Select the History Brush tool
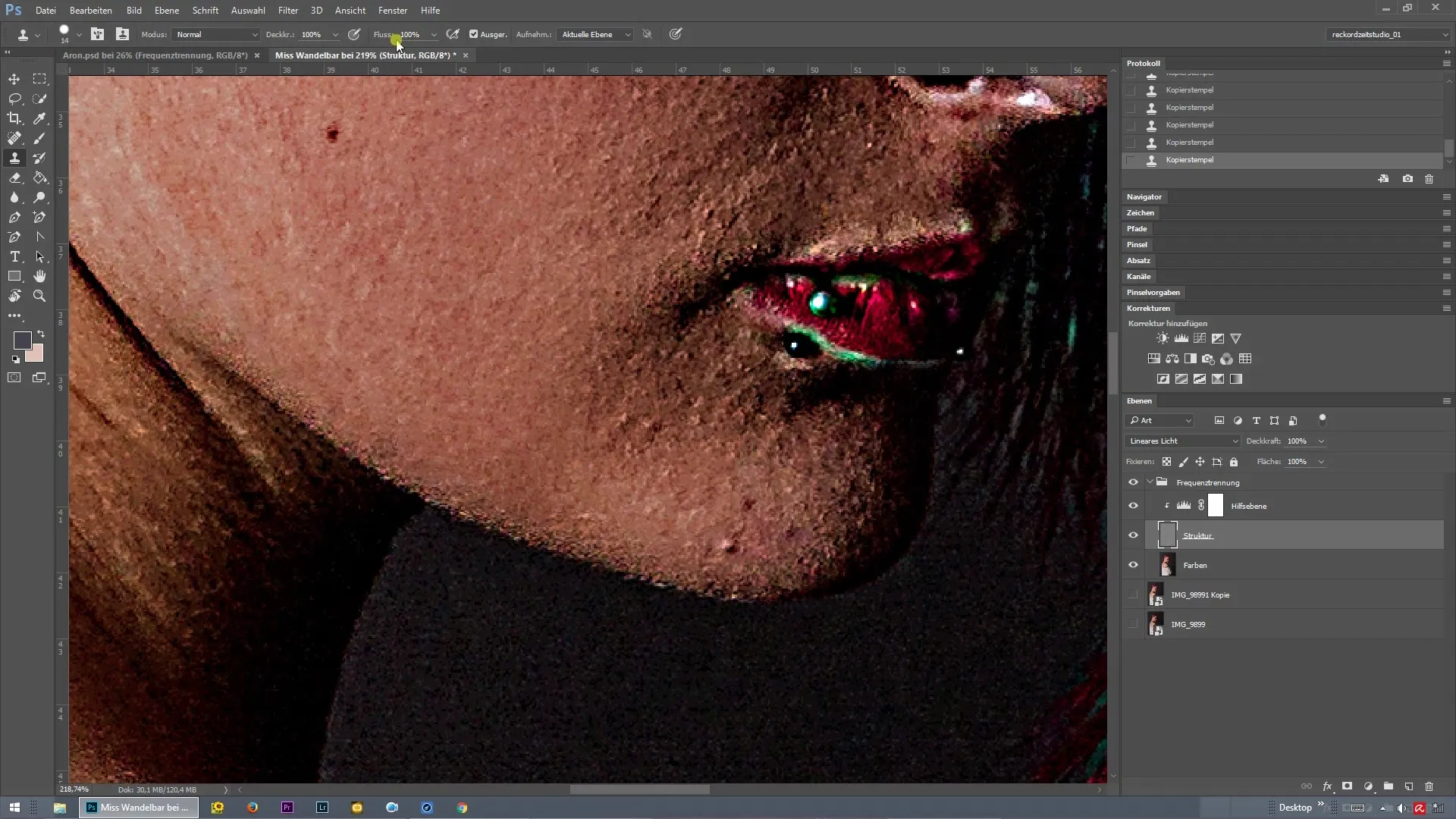1456x819 pixels. point(39,158)
